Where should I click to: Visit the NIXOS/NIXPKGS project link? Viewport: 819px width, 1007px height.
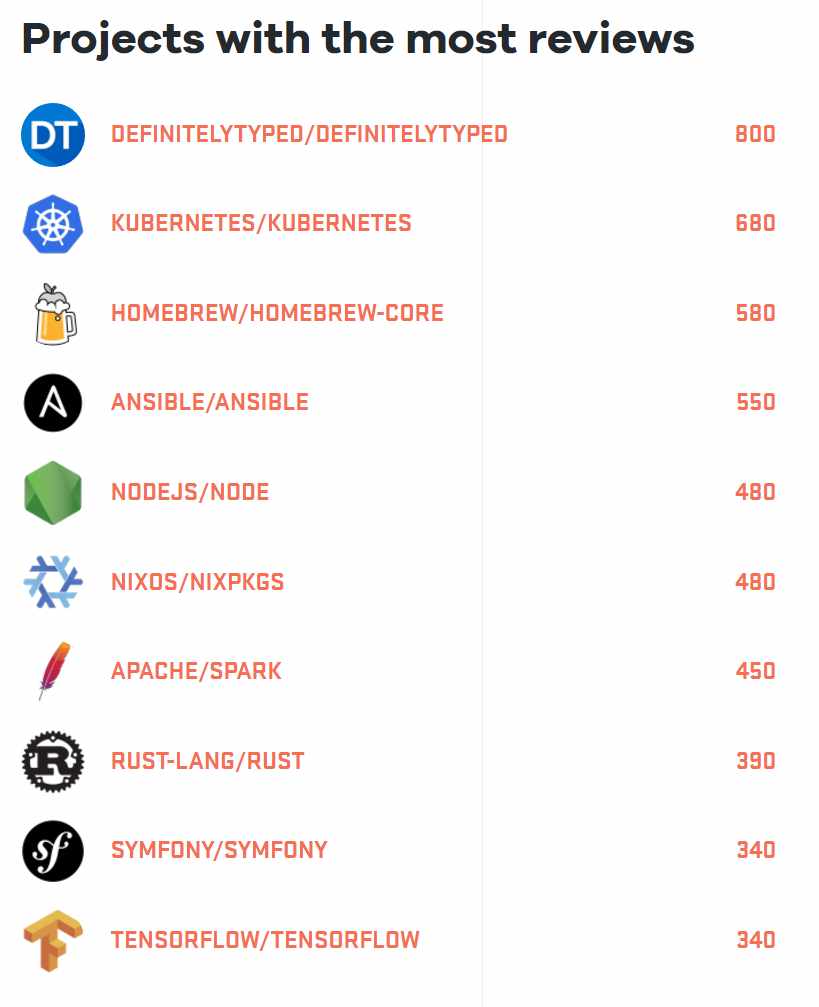pos(198,582)
